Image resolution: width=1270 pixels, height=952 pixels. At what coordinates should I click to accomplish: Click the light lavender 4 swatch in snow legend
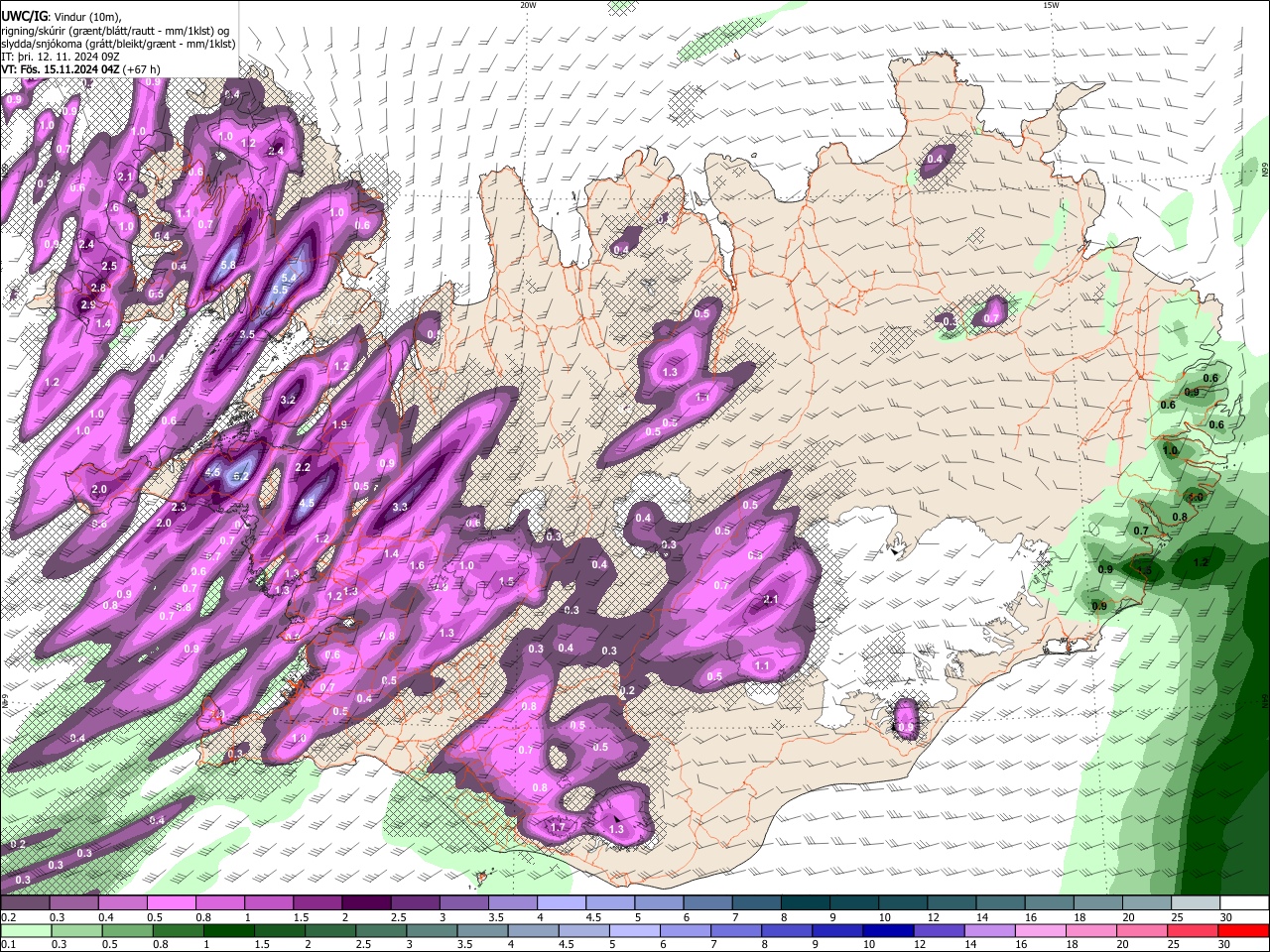coord(561,903)
